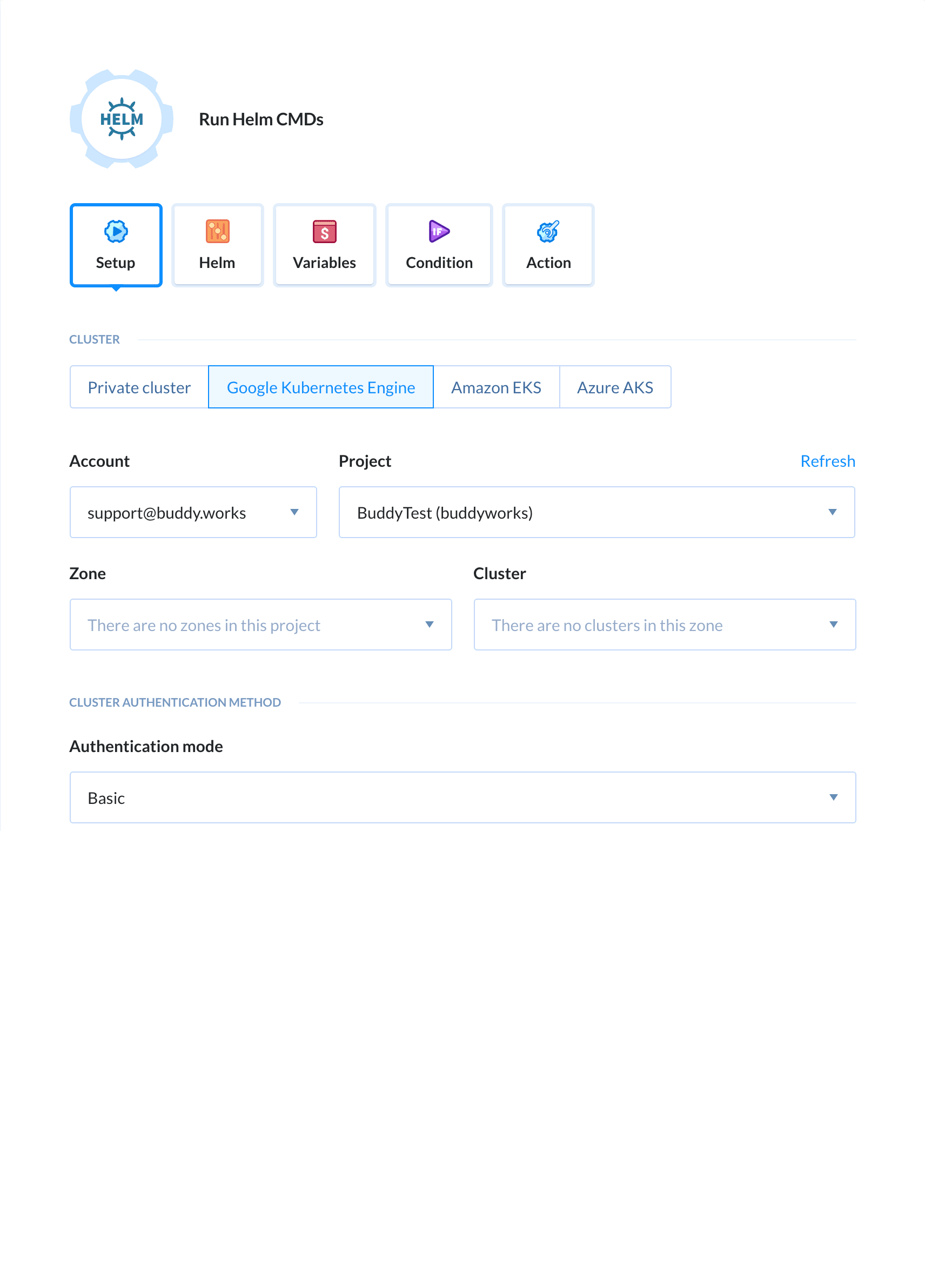Select the Setup tab icon
925x1288 pixels.
click(x=115, y=232)
